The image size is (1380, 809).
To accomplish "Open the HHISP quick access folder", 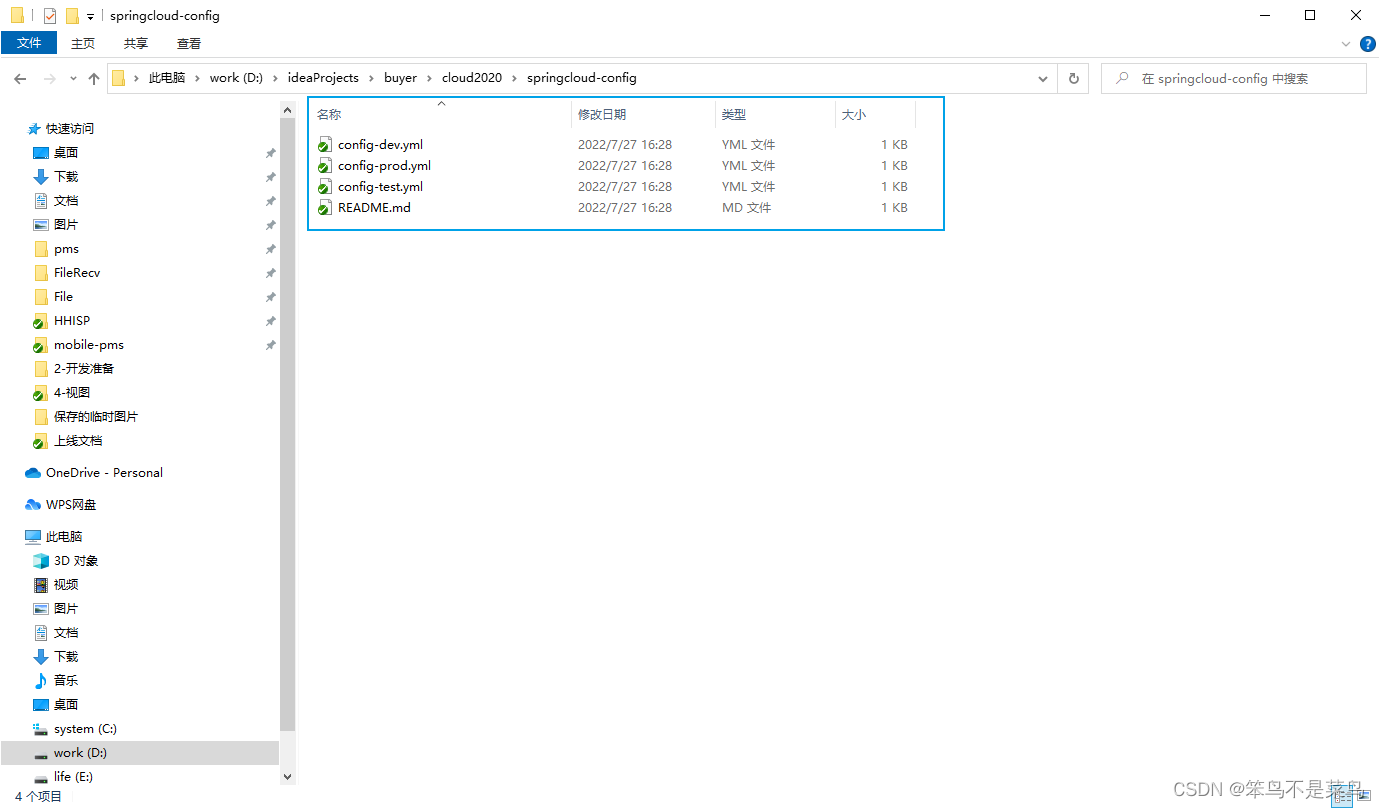I will click(x=72, y=321).
